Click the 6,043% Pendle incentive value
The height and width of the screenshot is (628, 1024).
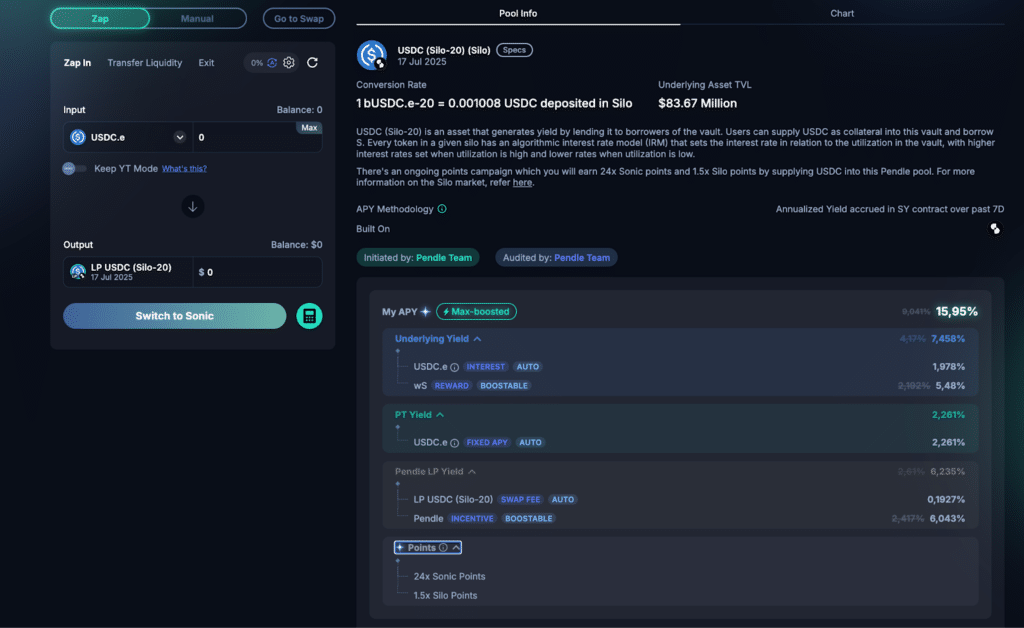coord(949,518)
